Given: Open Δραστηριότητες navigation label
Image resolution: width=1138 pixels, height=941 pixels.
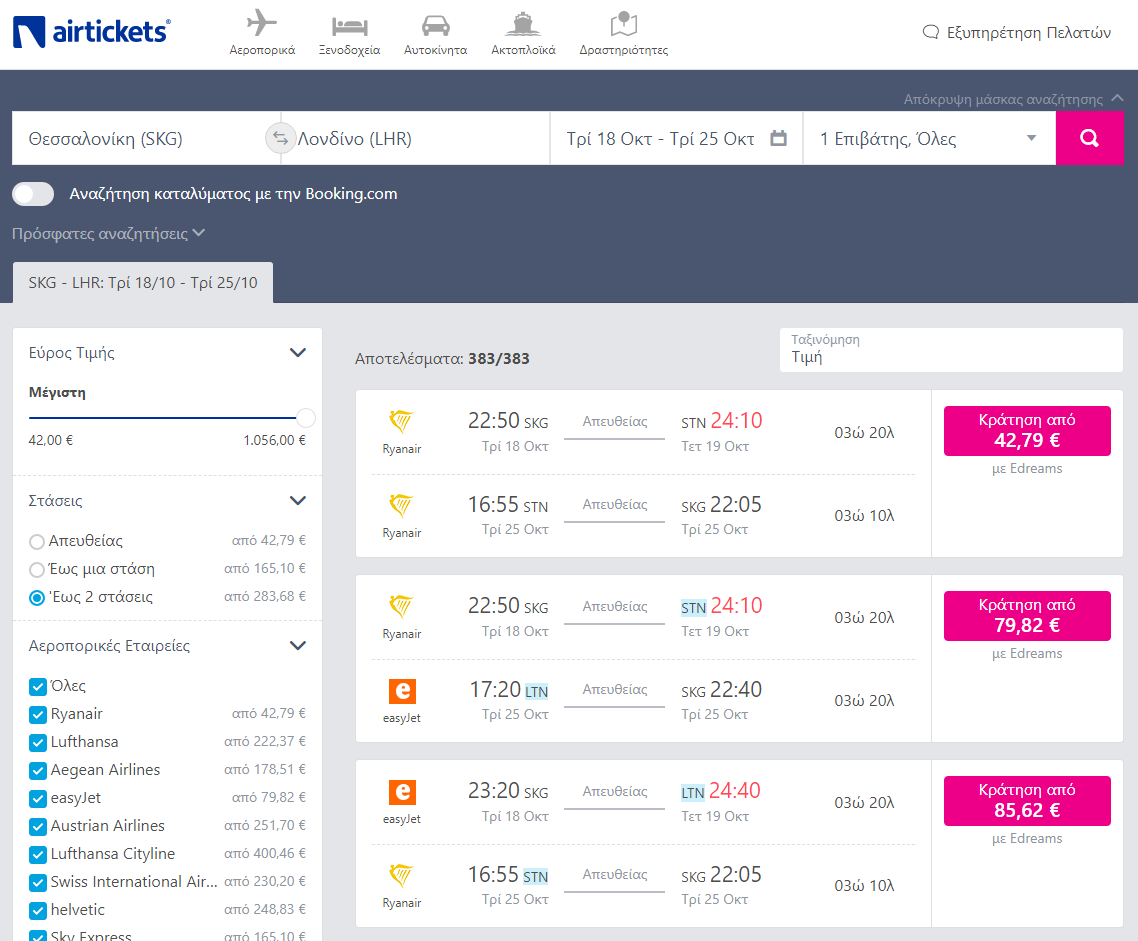Looking at the screenshot, I should coord(623,50).
